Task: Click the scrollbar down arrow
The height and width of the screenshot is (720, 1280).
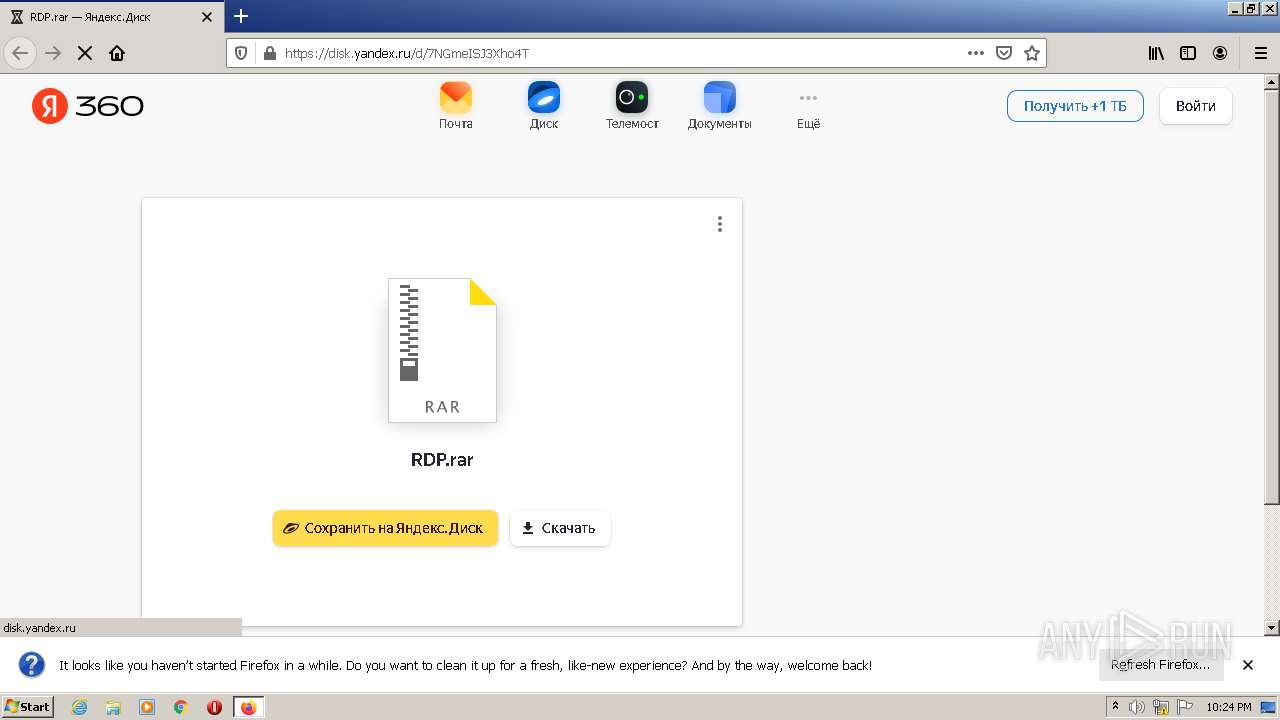Action: (x=1272, y=628)
